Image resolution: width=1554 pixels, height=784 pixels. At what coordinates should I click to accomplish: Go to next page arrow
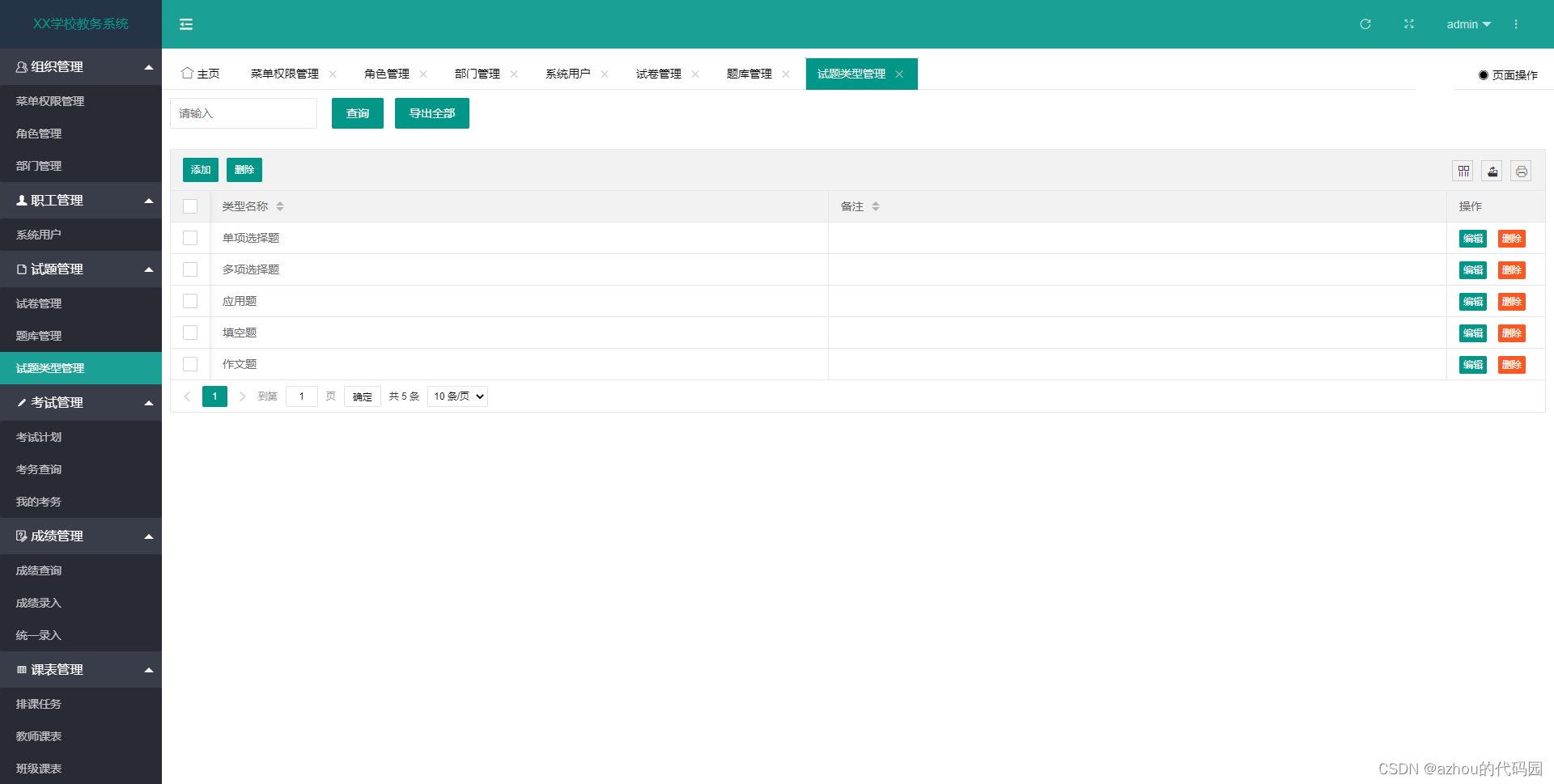[x=242, y=396]
